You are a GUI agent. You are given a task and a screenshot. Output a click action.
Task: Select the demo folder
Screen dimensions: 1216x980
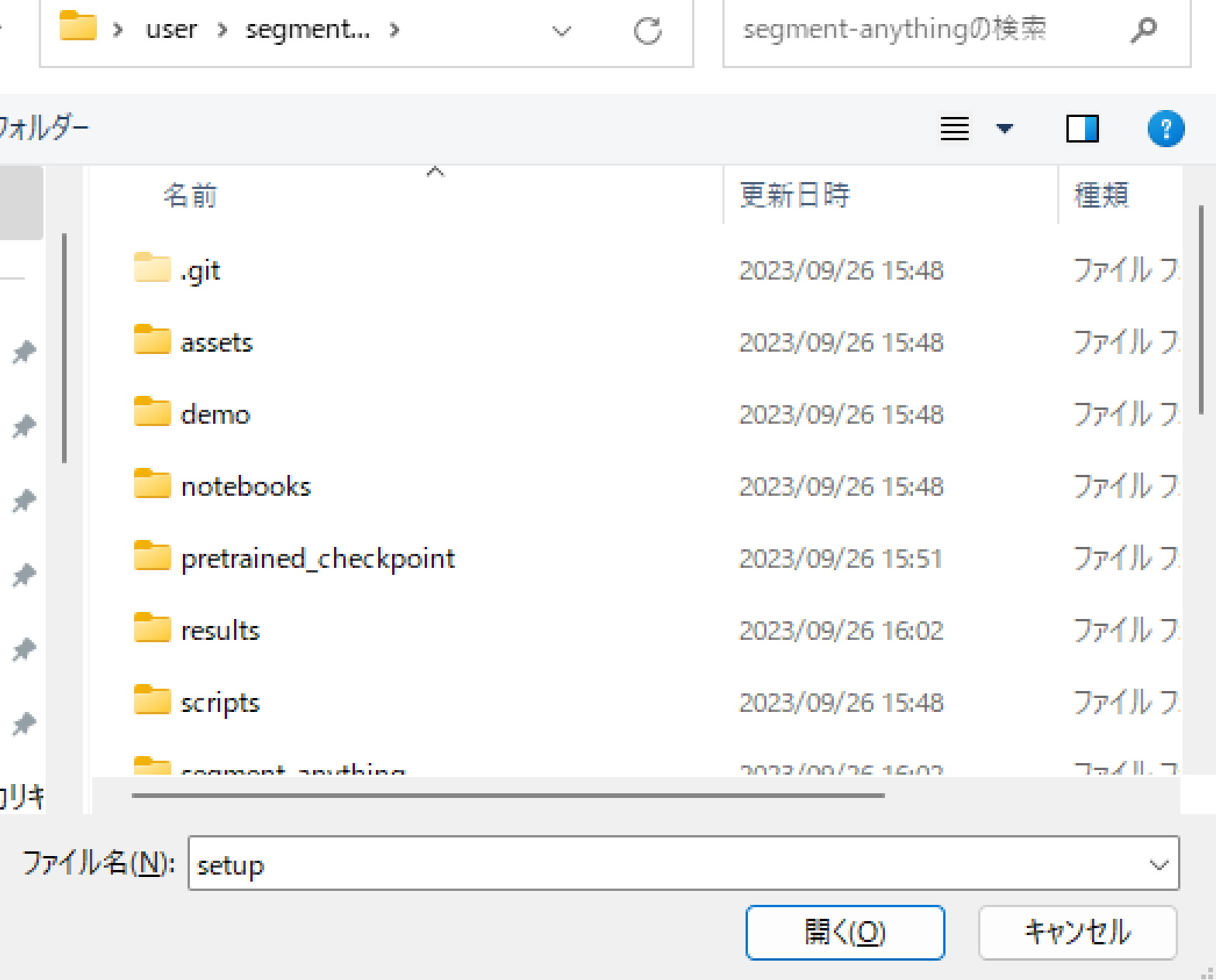tap(215, 414)
